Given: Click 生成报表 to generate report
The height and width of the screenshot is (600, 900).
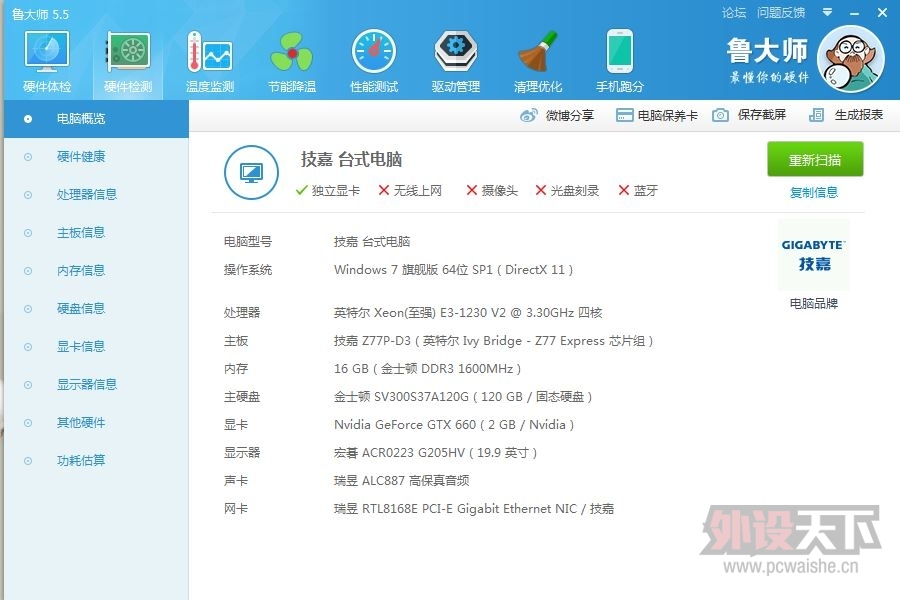Looking at the screenshot, I should coord(846,115).
